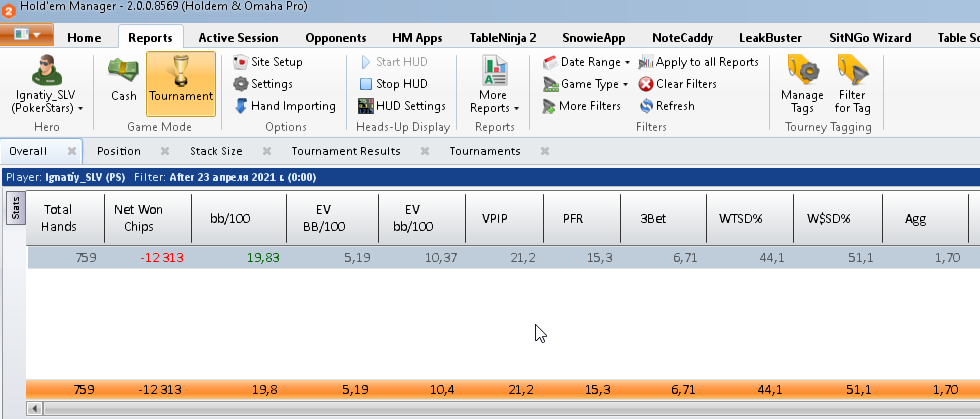
Task: Toggle the vertical Stats side button
Action: tap(16, 208)
